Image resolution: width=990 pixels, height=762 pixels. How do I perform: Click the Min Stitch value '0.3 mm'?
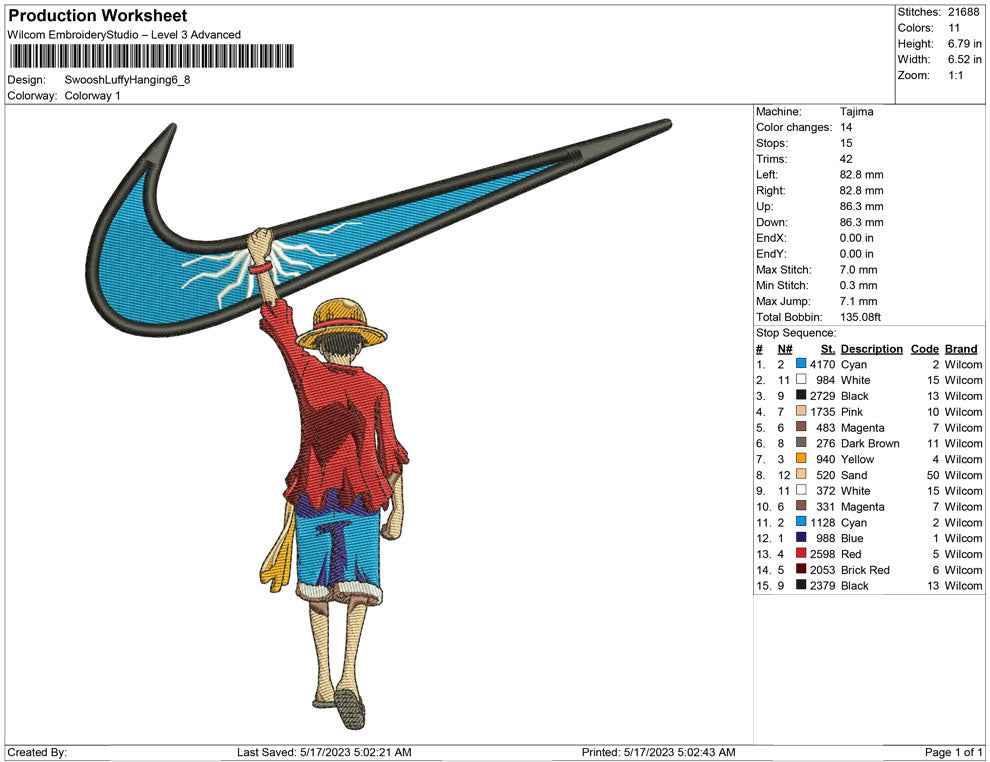(x=858, y=285)
